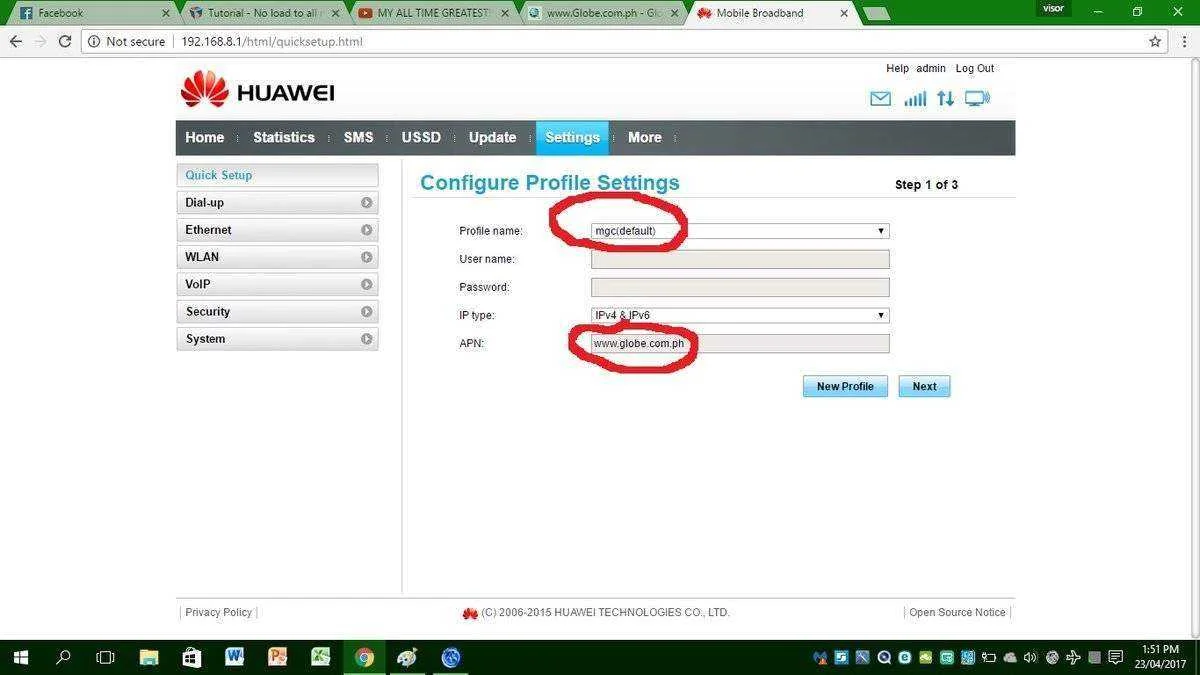Image resolution: width=1200 pixels, height=675 pixels.
Task: Expand the VoIP sidebar section
Action: (x=277, y=284)
